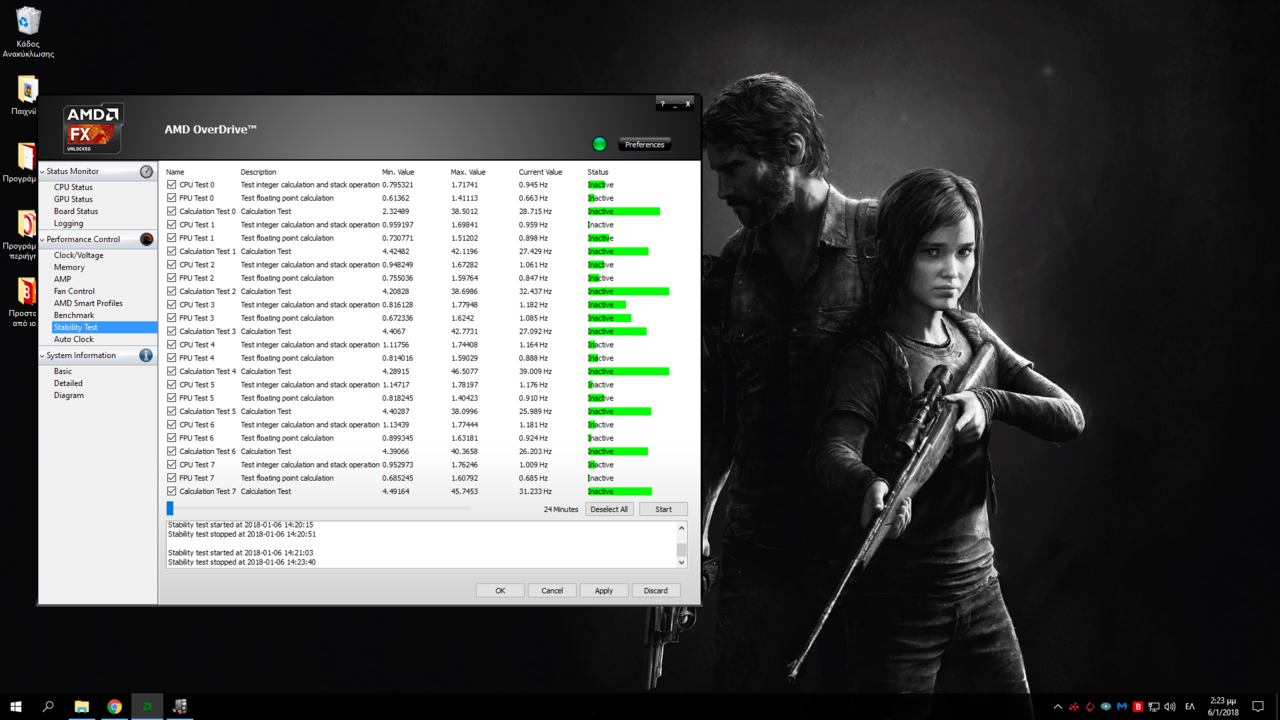Discard the changes
This screenshot has height=720, width=1280.
tap(656, 590)
